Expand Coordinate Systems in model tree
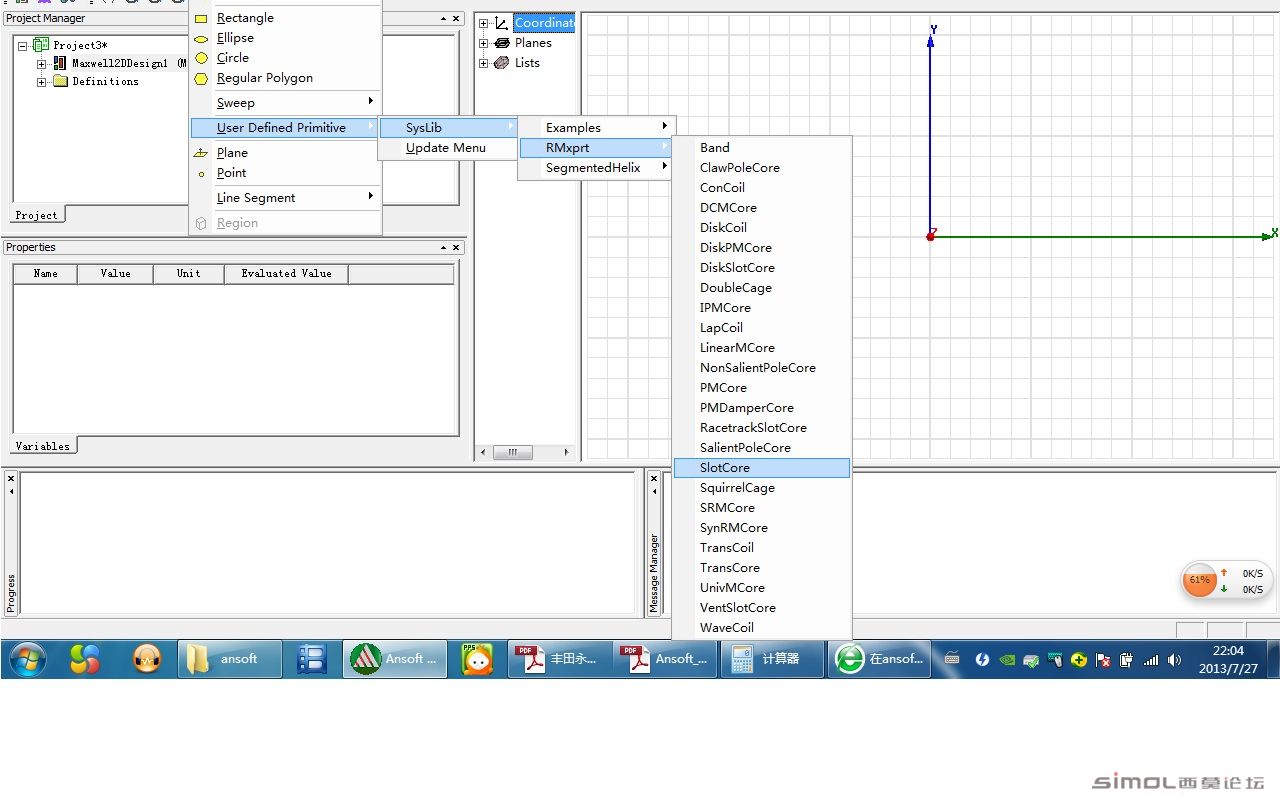The image size is (1280, 800). click(484, 23)
